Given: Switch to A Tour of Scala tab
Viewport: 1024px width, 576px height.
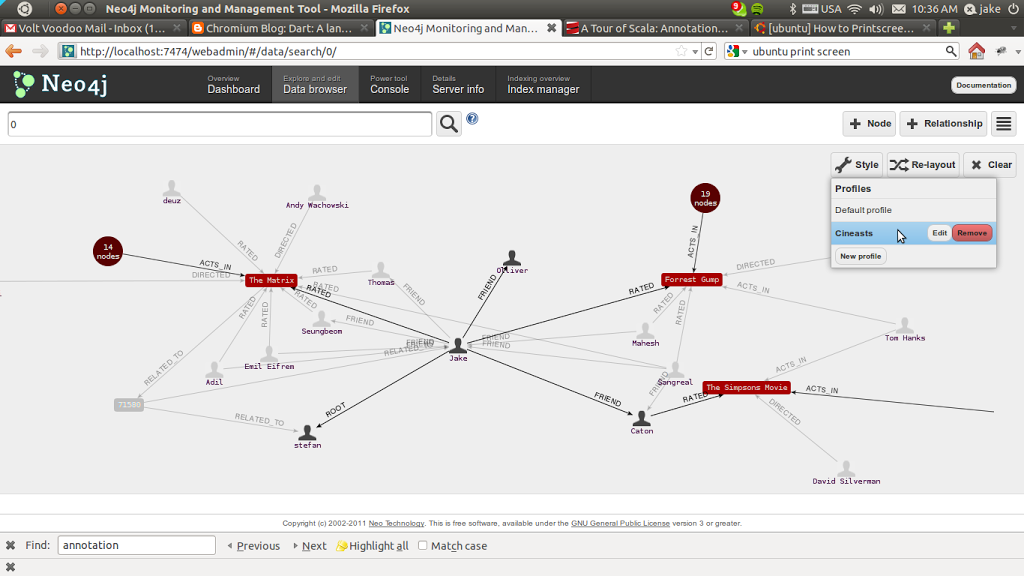Looking at the screenshot, I should tap(655, 28).
